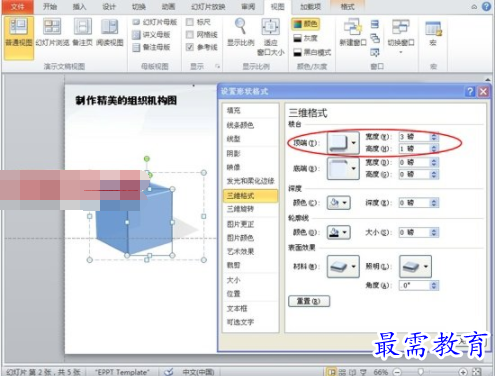Click the File (文件) tab

17,7
